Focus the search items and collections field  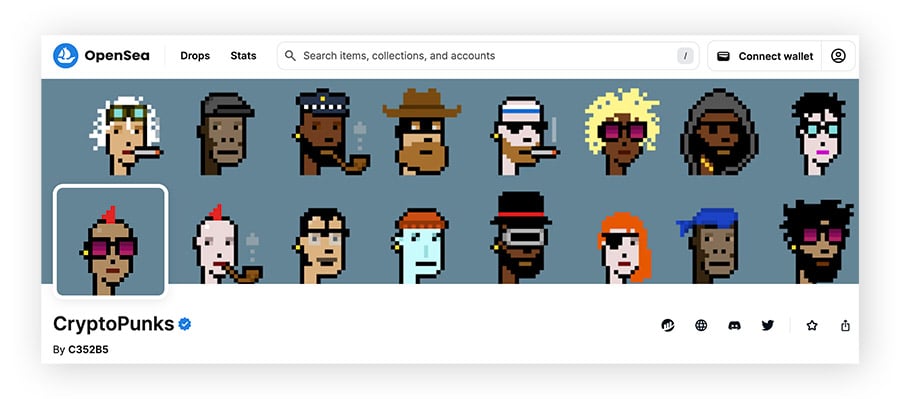click(x=488, y=56)
